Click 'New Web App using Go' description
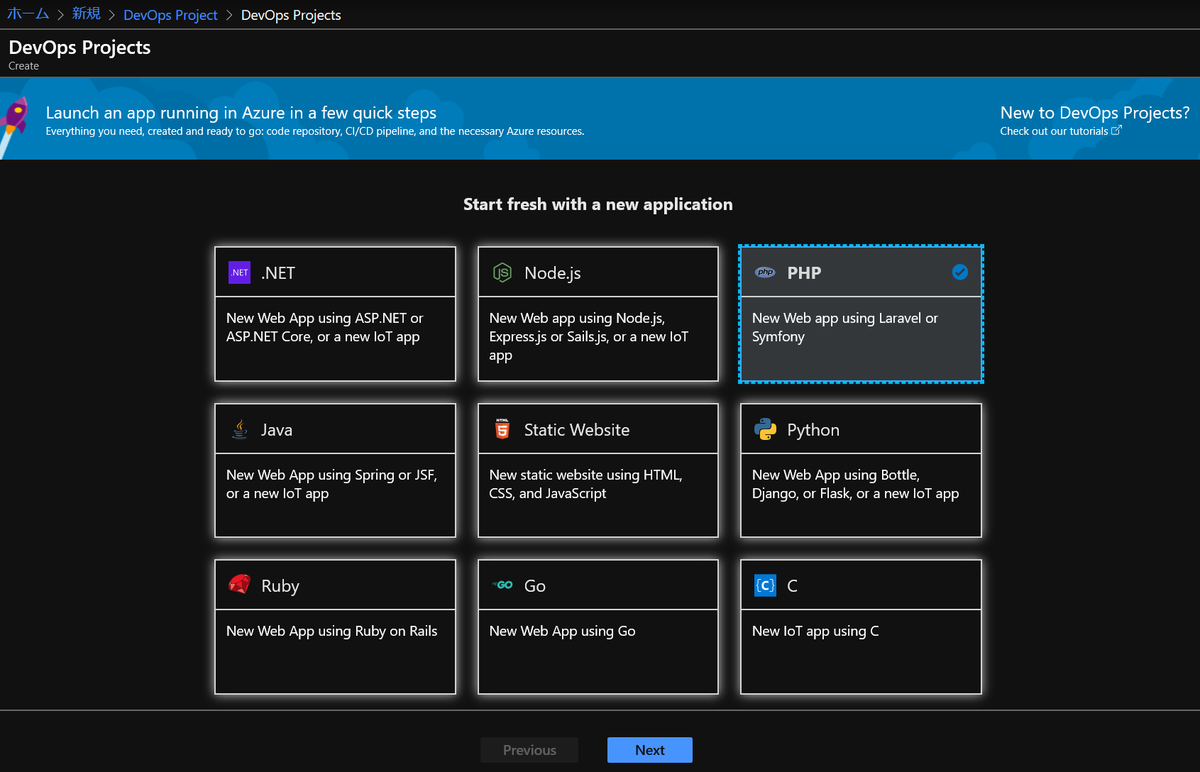Screen dimensions: 1200x772 [562, 631]
